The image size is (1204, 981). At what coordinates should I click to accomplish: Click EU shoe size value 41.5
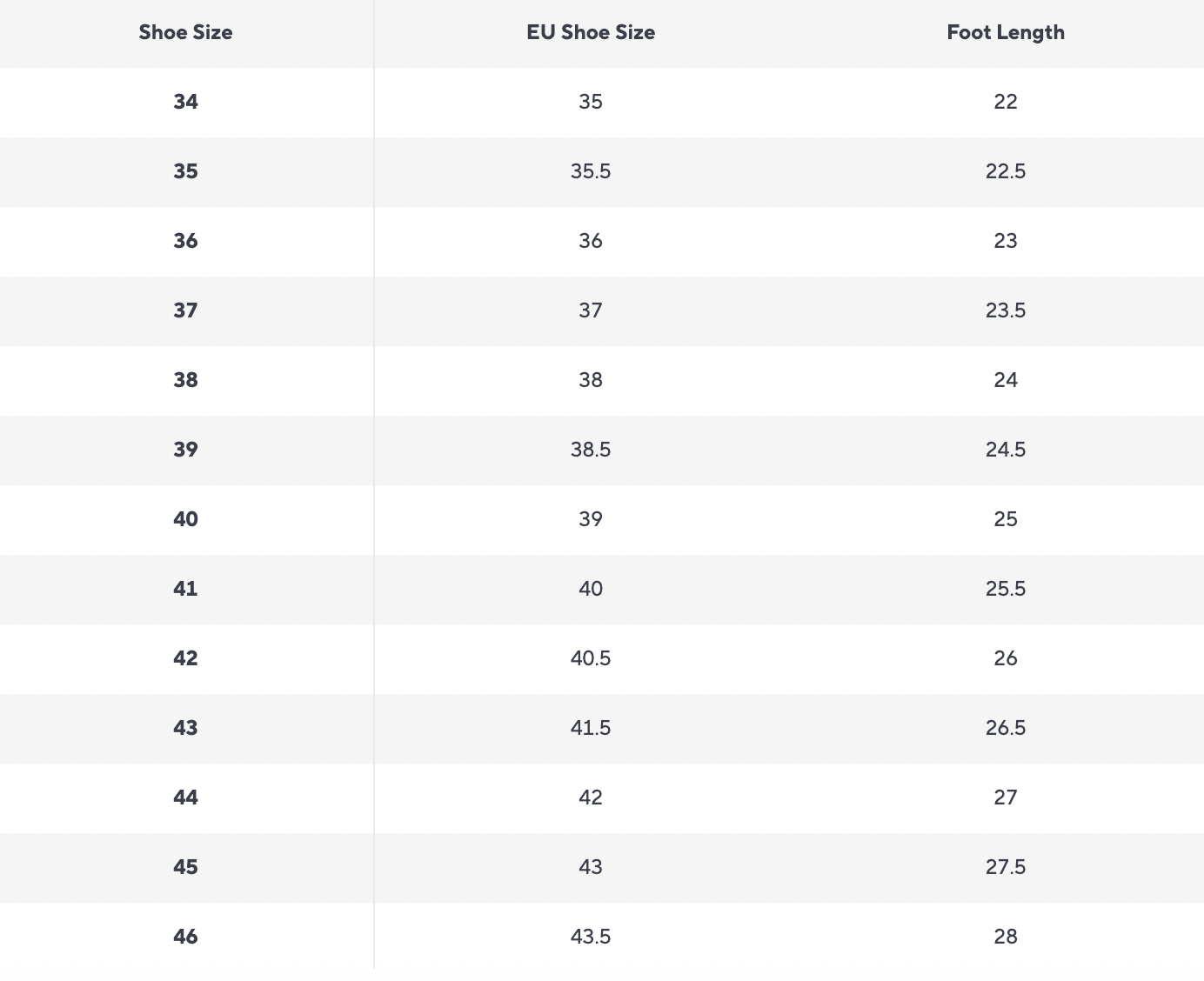[x=591, y=728]
